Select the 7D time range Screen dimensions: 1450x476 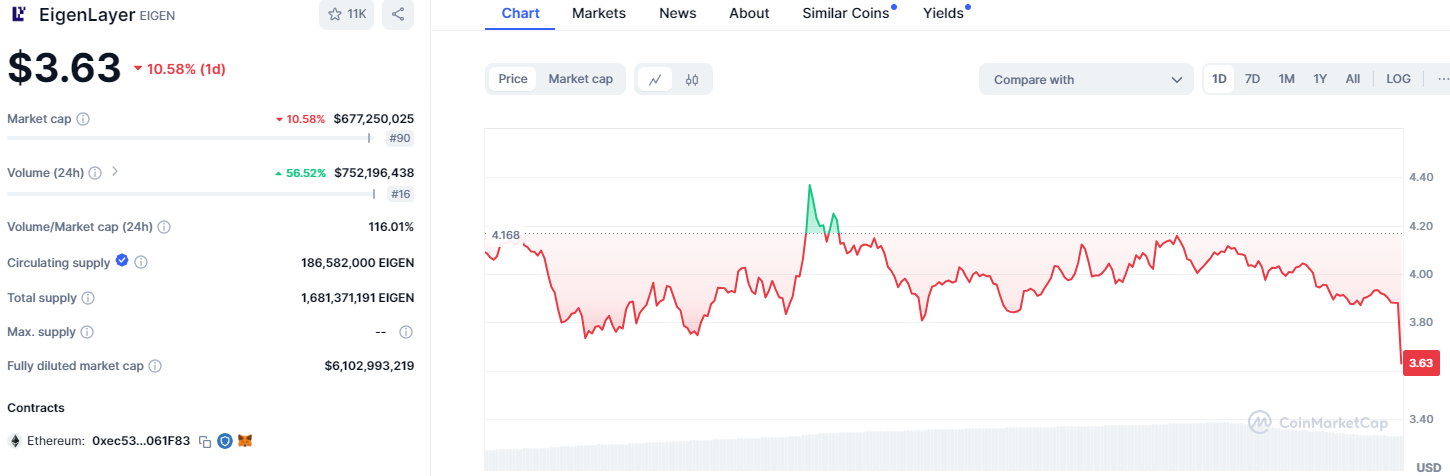coord(1252,79)
